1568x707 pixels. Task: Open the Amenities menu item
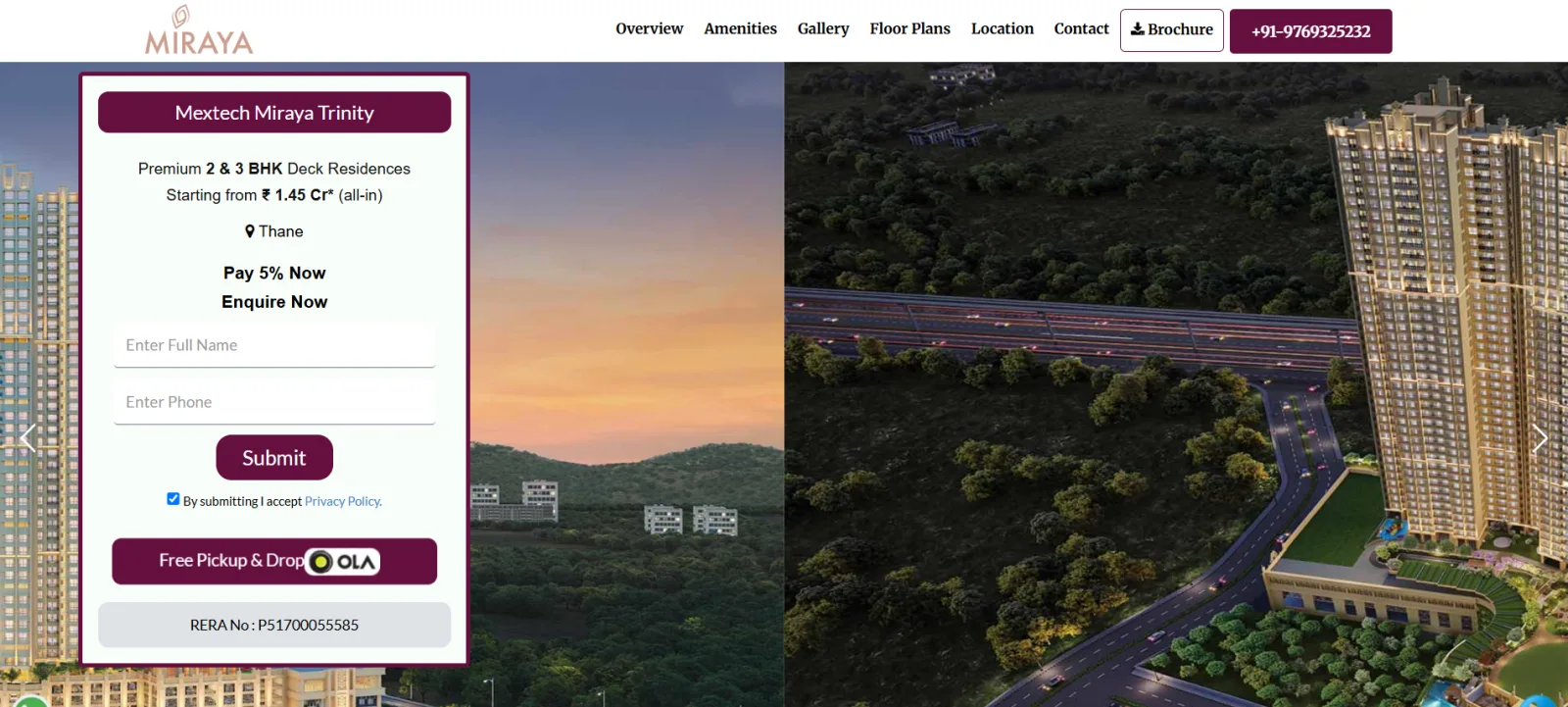click(x=740, y=29)
